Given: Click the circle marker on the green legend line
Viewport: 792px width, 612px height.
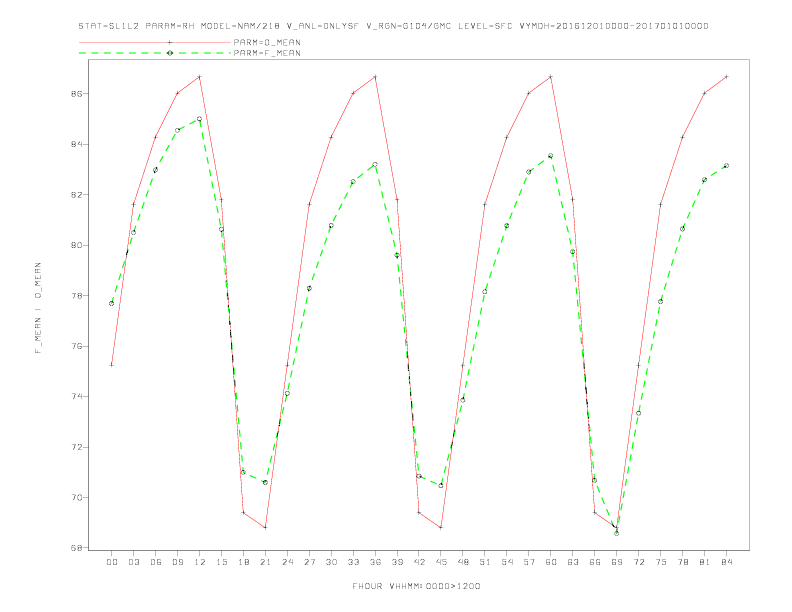Looking at the screenshot, I should point(170,53).
